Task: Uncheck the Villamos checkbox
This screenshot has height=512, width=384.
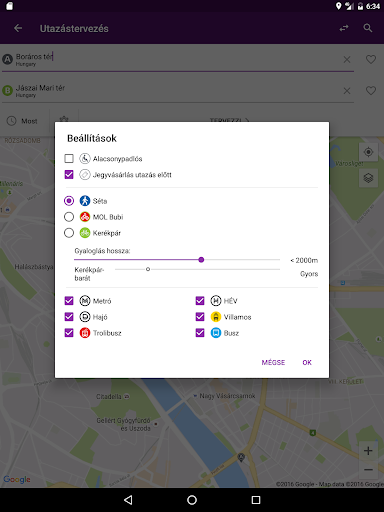Action: [200, 317]
